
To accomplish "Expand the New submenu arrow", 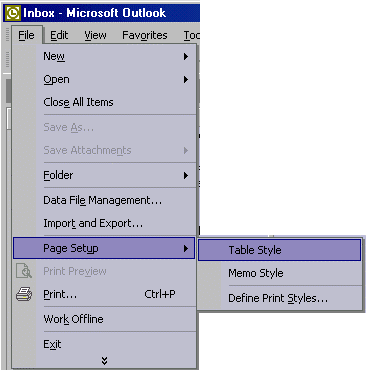I will click(186, 56).
